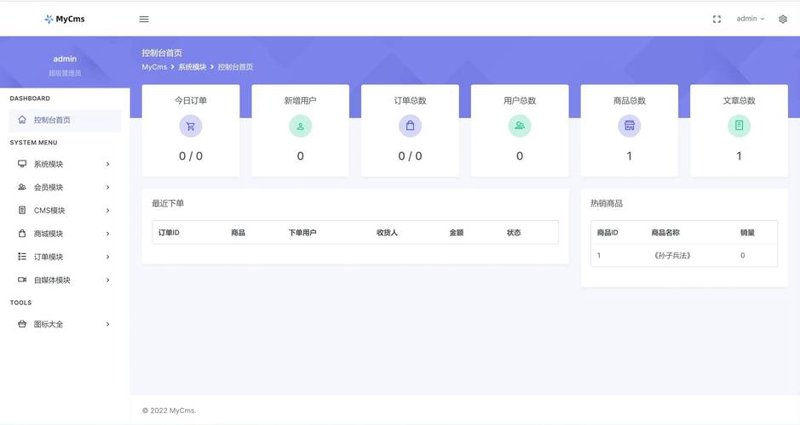Click the home icon beside 控制台首页
This screenshot has width=800, height=425.
[22, 120]
